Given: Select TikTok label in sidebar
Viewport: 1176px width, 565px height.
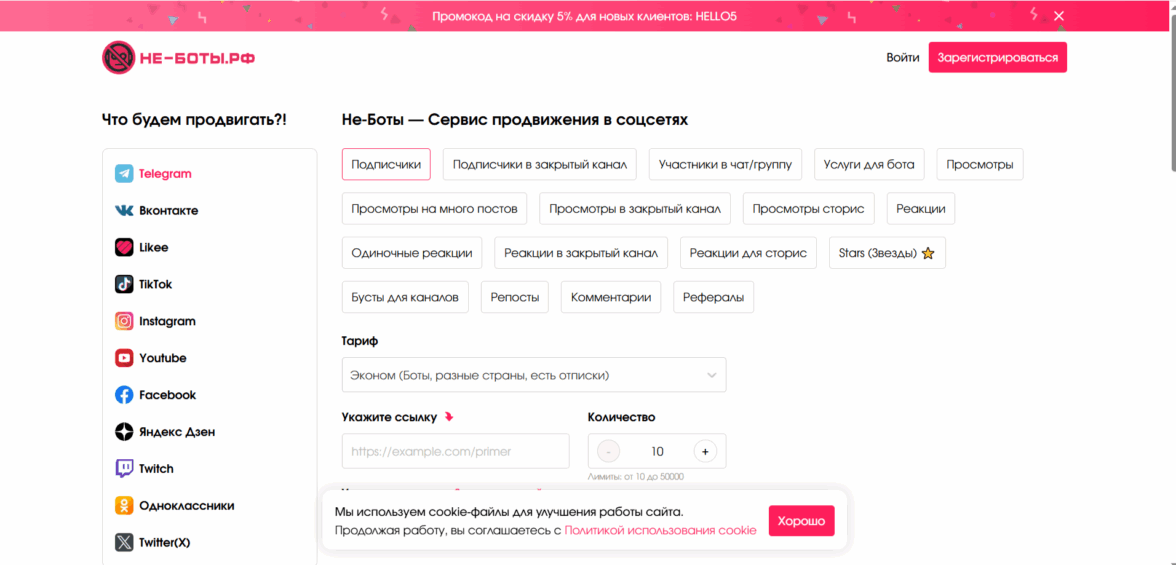Looking at the screenshot, I should (x=156, y=284).
